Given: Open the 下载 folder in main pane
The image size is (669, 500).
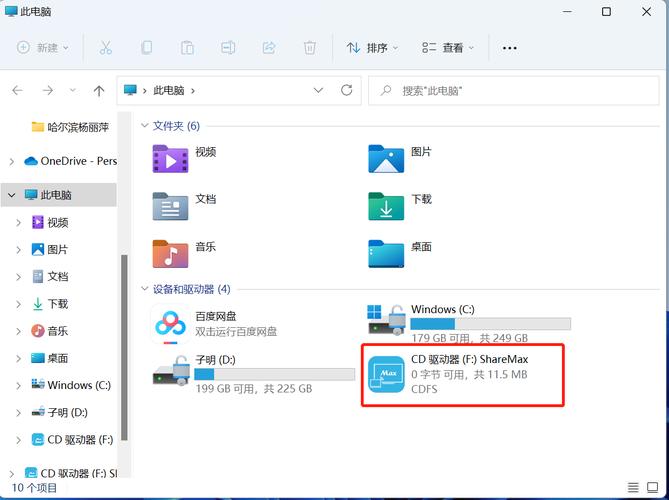Looking at the screenshot, I should [386, 206].
